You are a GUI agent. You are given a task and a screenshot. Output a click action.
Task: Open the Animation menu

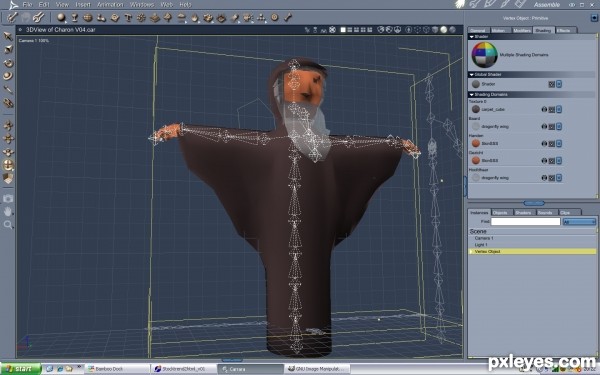point(110,5)
